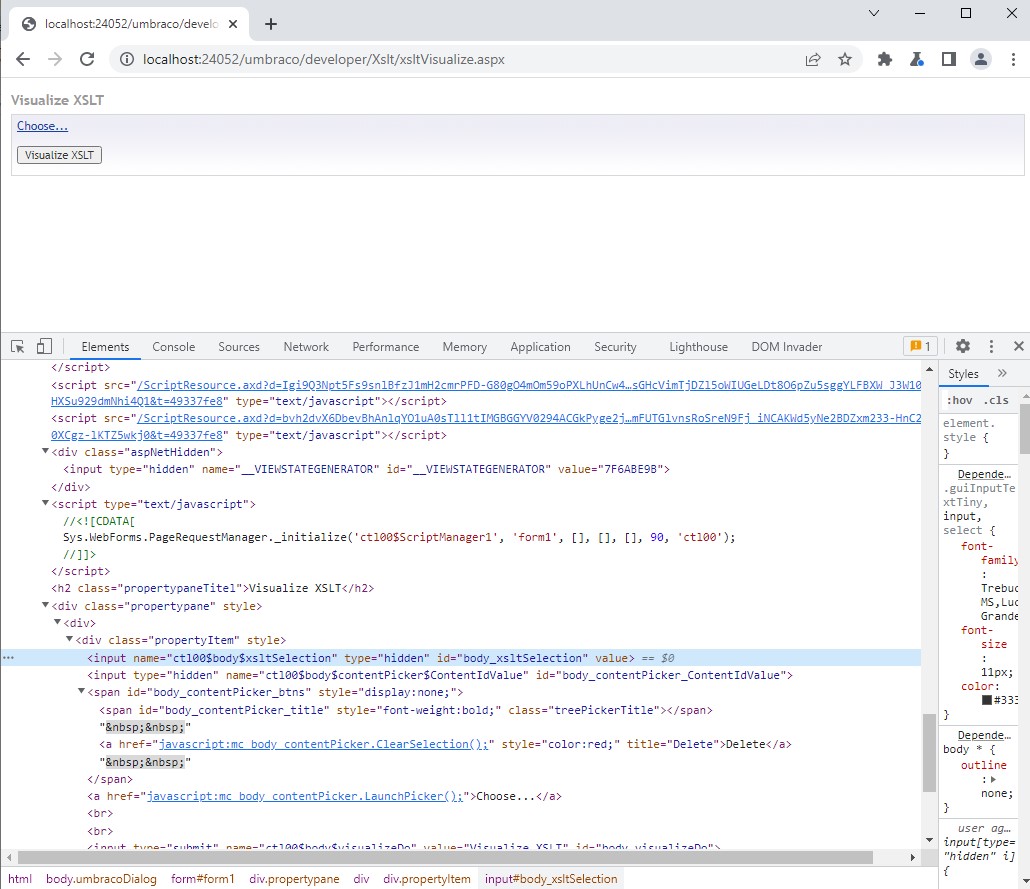Share this page icon
Screen dimensions: 1030x889
(x=813, y=59)
